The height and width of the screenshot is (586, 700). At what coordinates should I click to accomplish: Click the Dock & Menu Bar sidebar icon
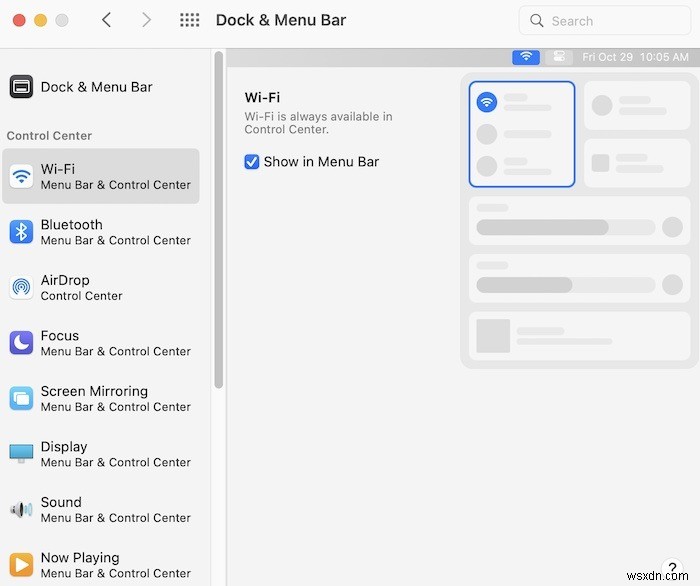[x=21, y=87]
